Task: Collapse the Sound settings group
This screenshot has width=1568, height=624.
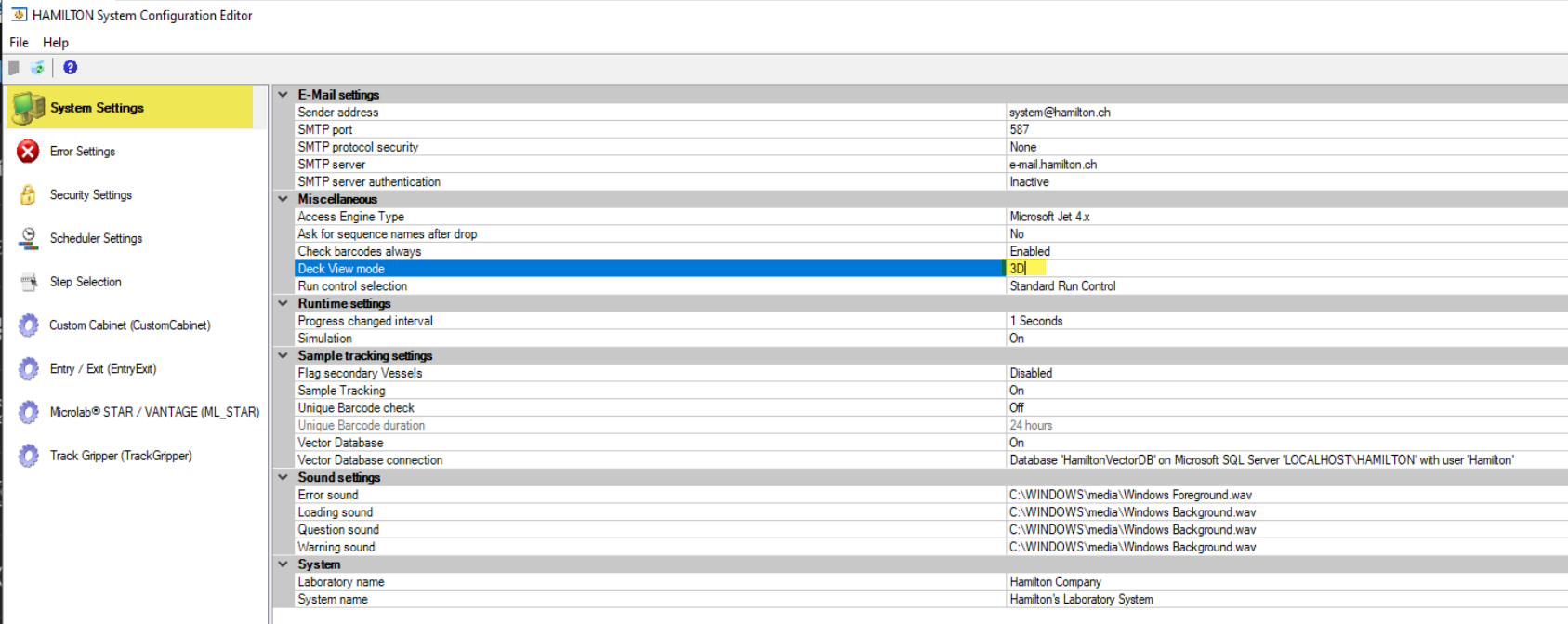Action: click(x=283, y=477)
